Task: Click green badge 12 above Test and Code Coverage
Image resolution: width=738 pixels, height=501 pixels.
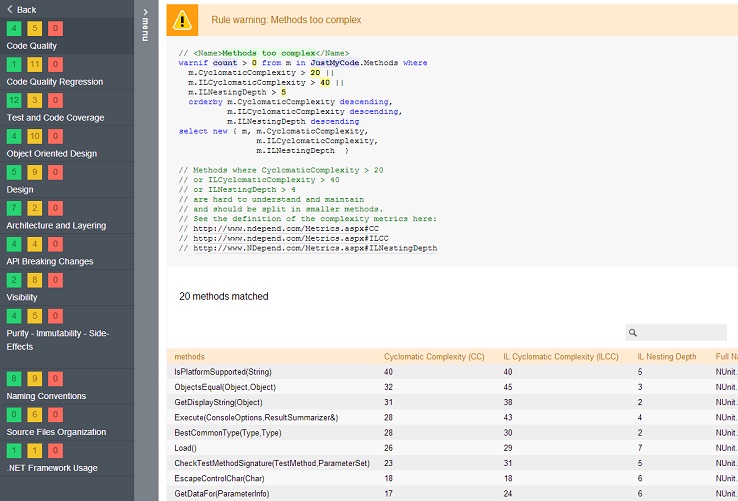Action: tap(14, 100)
